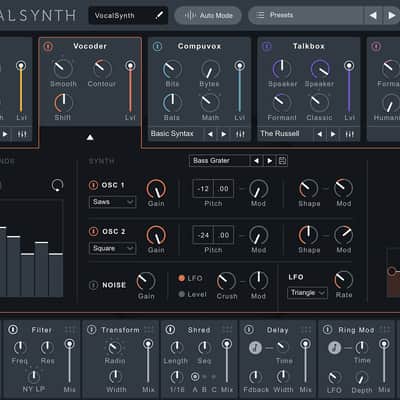Click the LFO Rate knob
400x400 pixels.
(344, 280)
